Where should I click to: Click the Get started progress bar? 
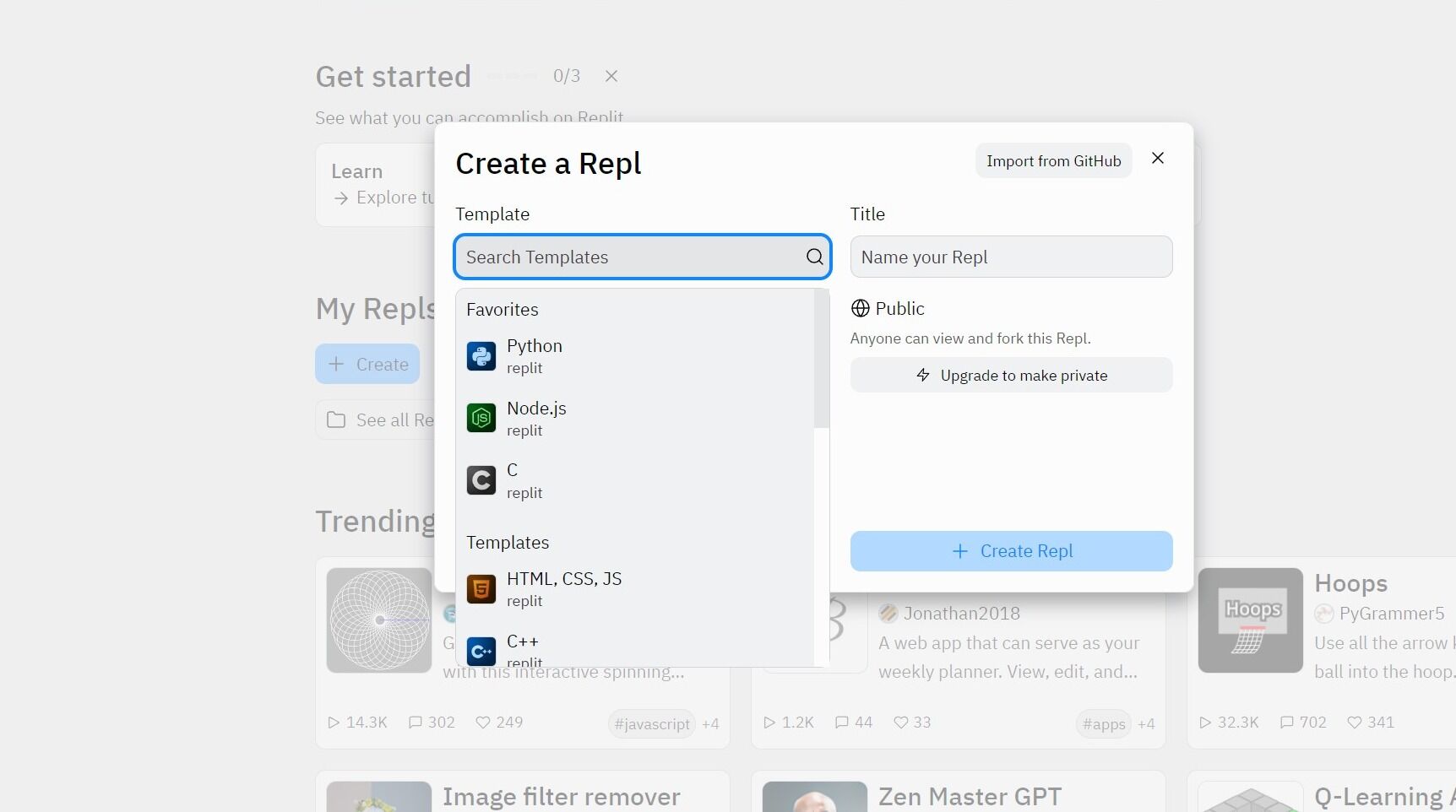pos(512,76)
